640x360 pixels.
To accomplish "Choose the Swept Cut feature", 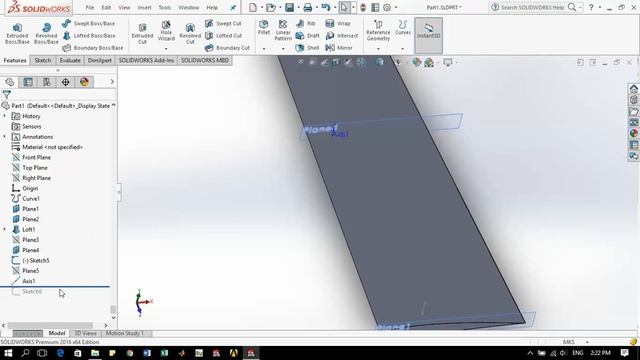I will pos(223,24).
